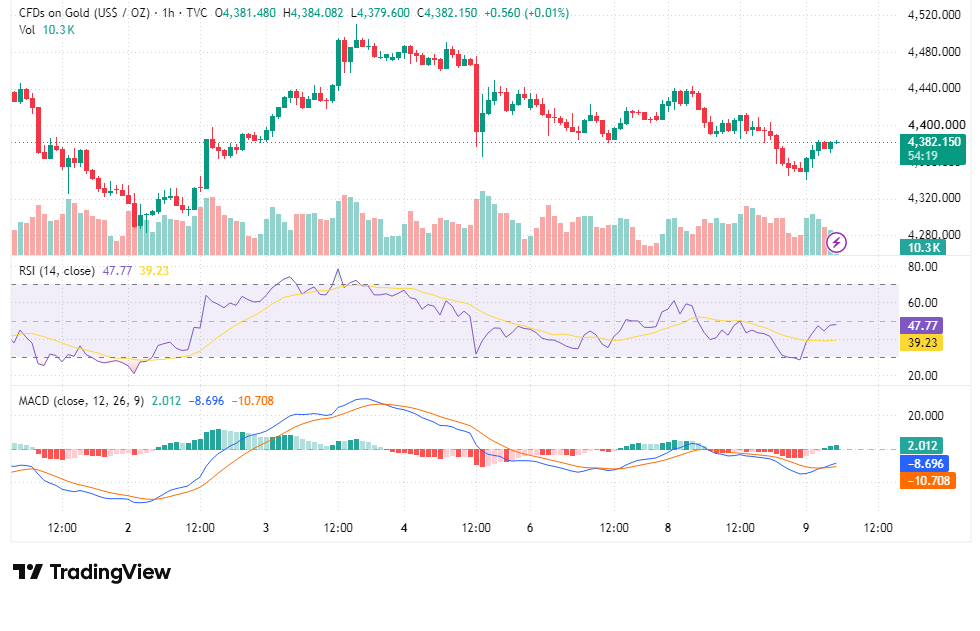Click the date label 6 on the time axis
Screen dimensions: 980x631
[x=530, y=528]
